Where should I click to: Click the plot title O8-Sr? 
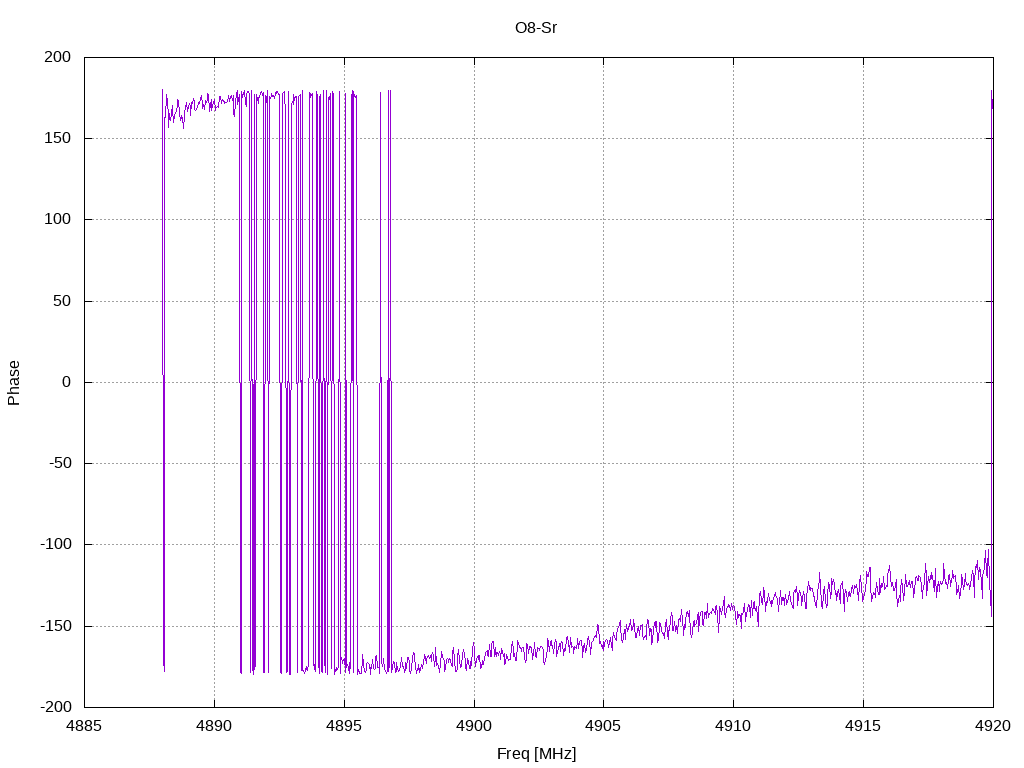click(x=536, y=28)
